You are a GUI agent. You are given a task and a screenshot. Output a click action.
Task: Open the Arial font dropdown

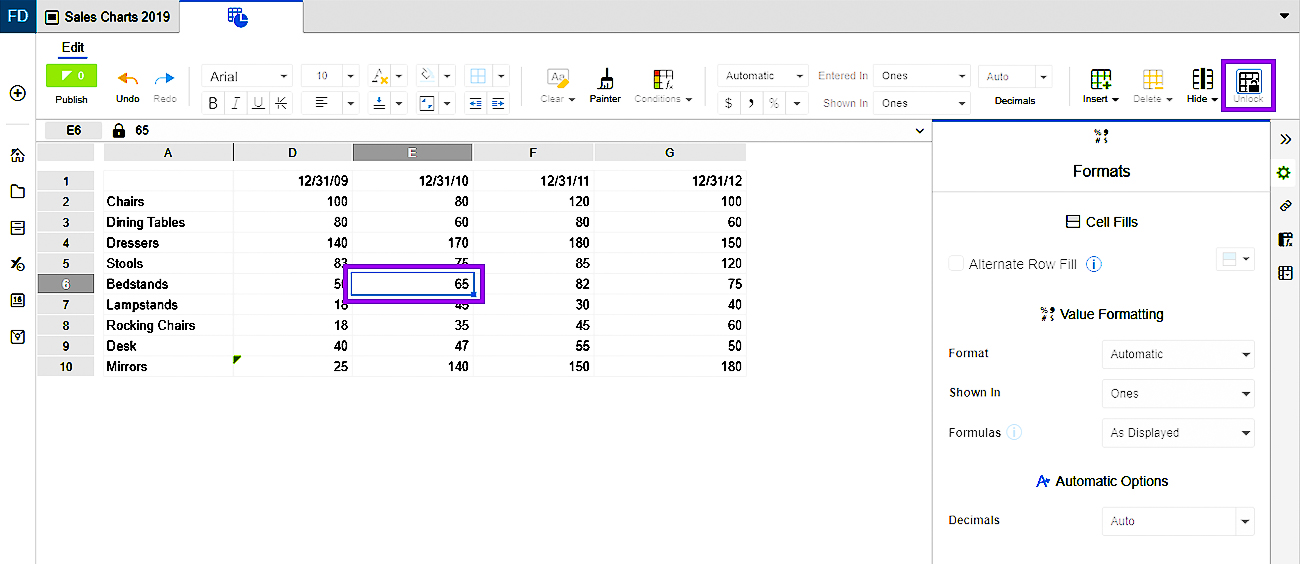tap(247, 76)
